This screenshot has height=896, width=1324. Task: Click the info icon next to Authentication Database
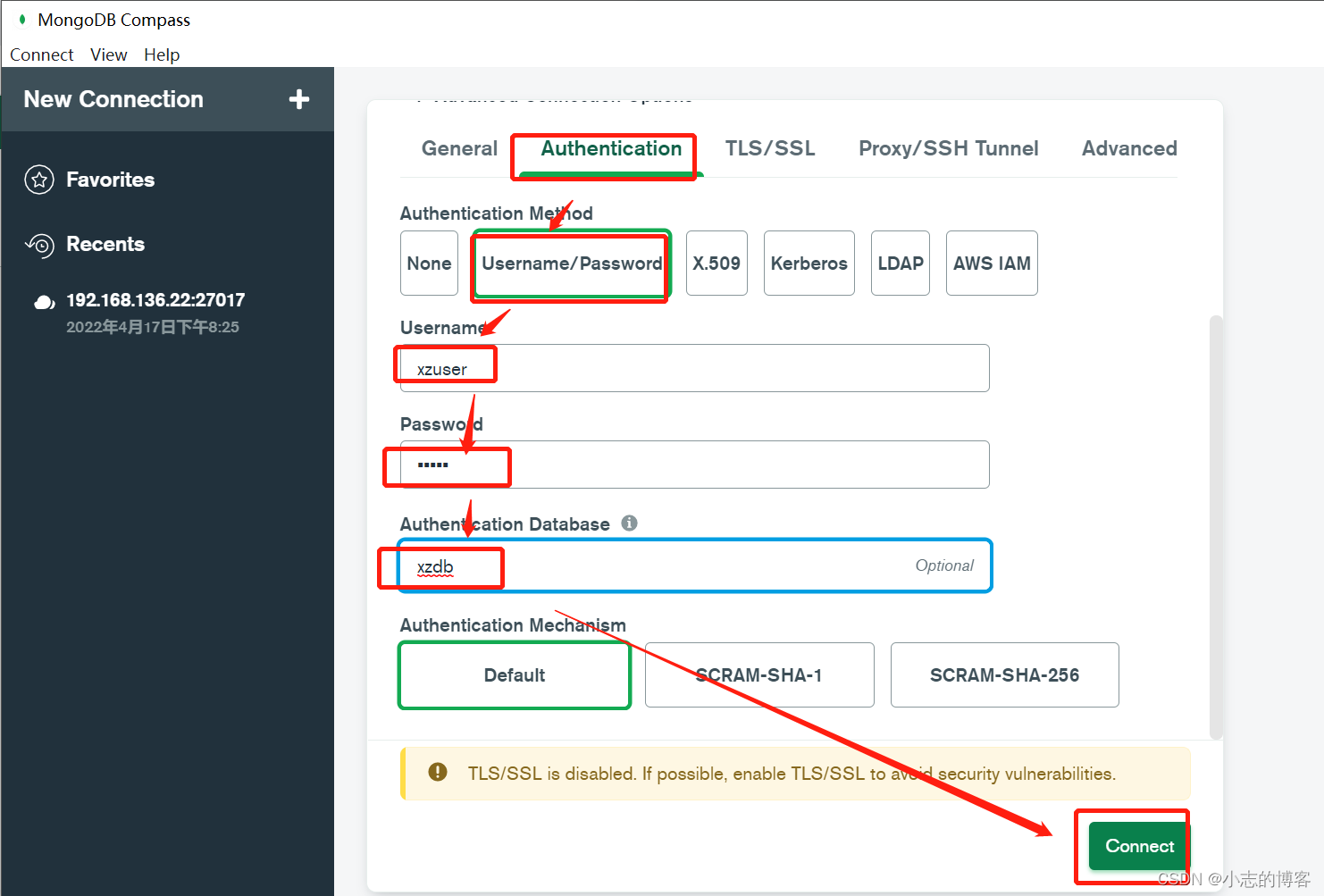(630, 523)
